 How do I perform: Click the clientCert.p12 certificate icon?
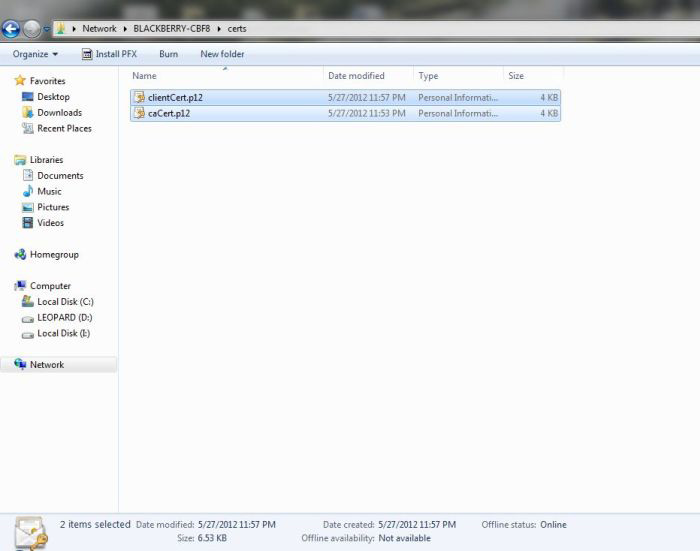[x=139, y=97]
